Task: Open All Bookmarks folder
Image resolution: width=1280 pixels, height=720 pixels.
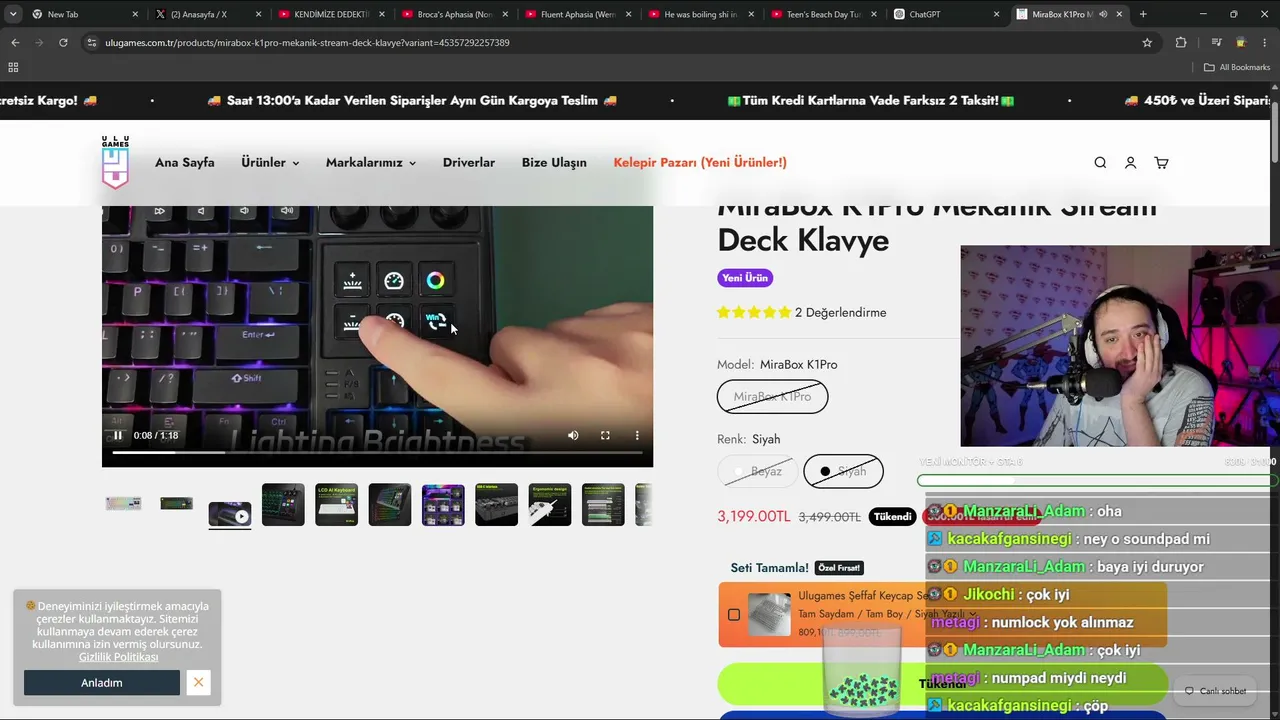Action: pyautogui.click(x=1237, y=67)
